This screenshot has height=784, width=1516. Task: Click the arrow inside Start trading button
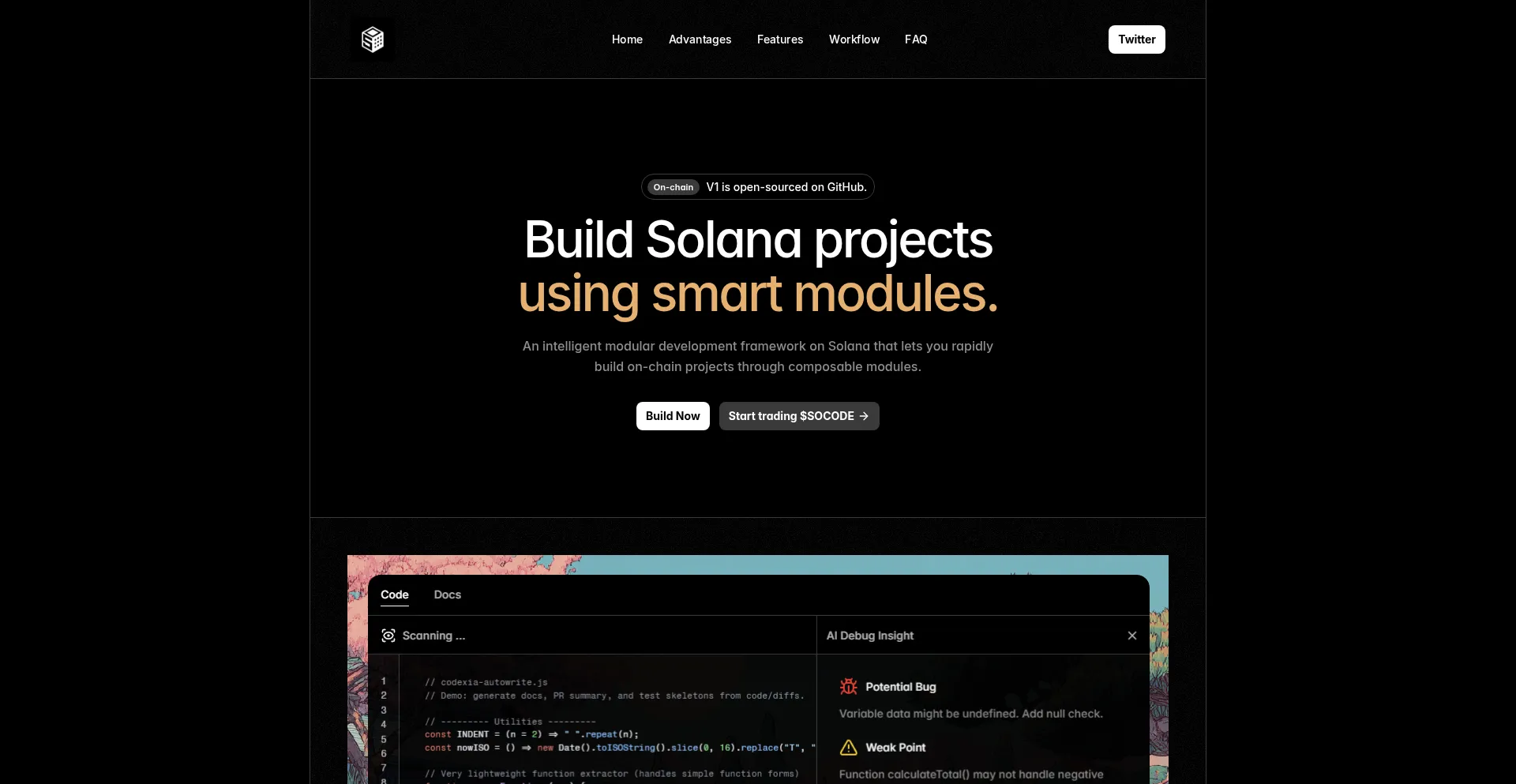(x=864, y=416)
